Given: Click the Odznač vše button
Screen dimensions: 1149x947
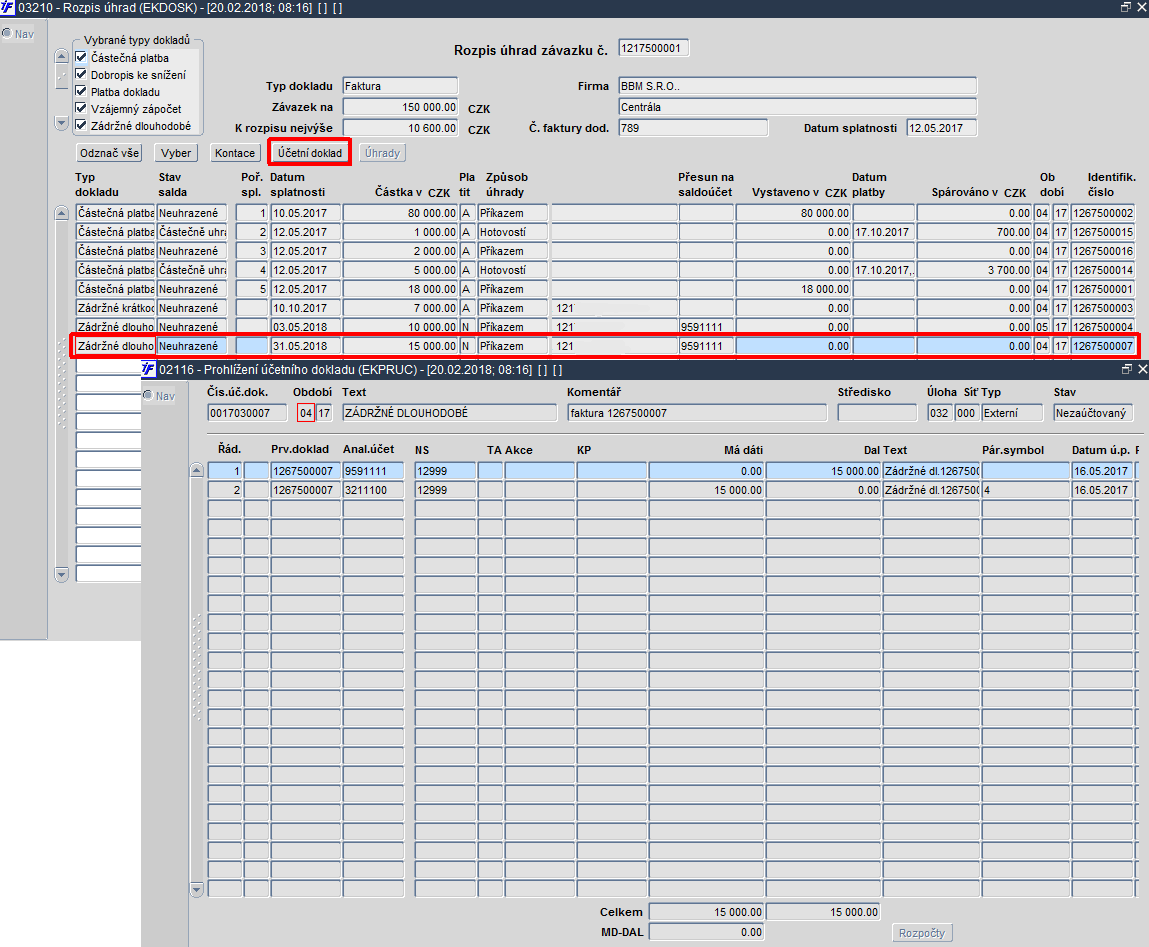Looking at the screenshot, I should click(109, 152).
